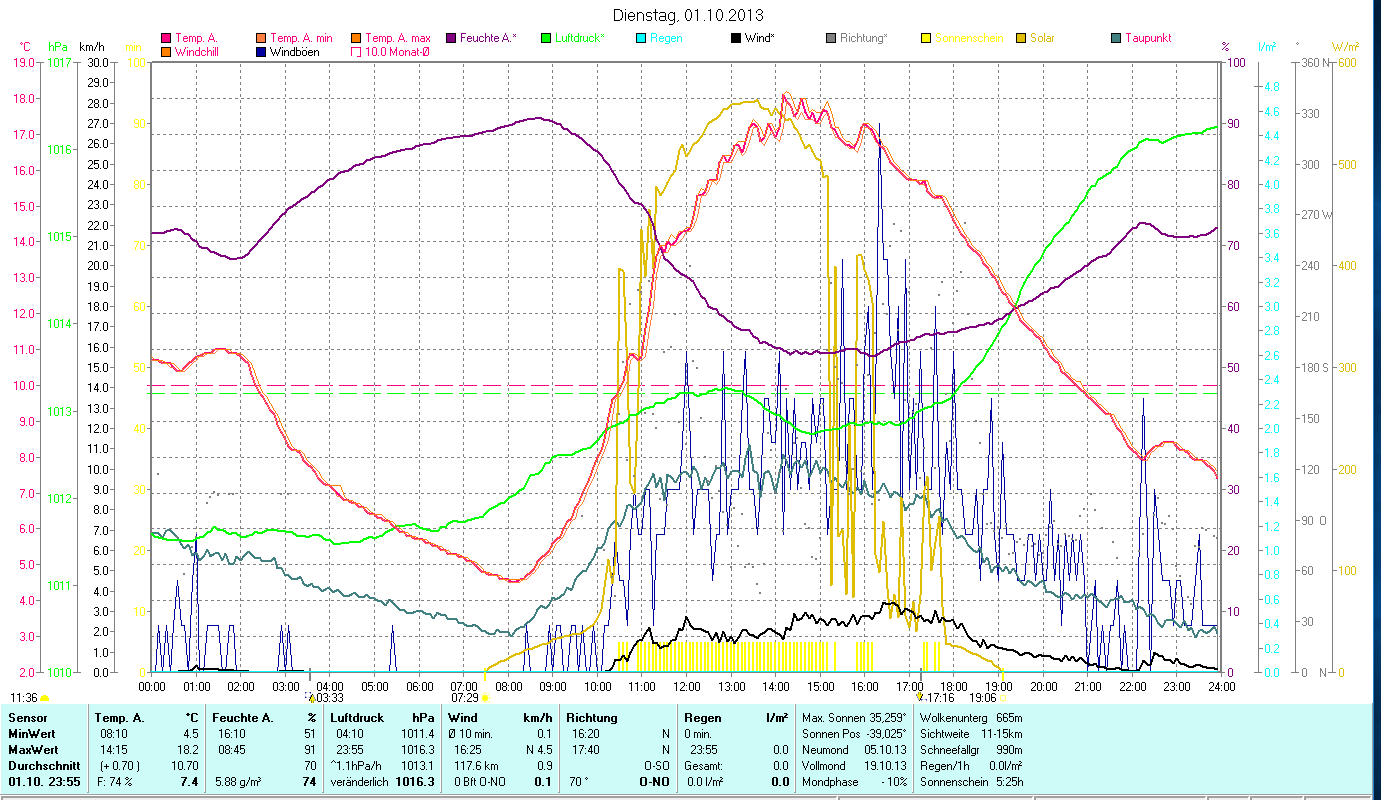Viewport: 1381px width, 800px height.
Task: Click the hPa axis unit at top
Action: pos(58,47)
